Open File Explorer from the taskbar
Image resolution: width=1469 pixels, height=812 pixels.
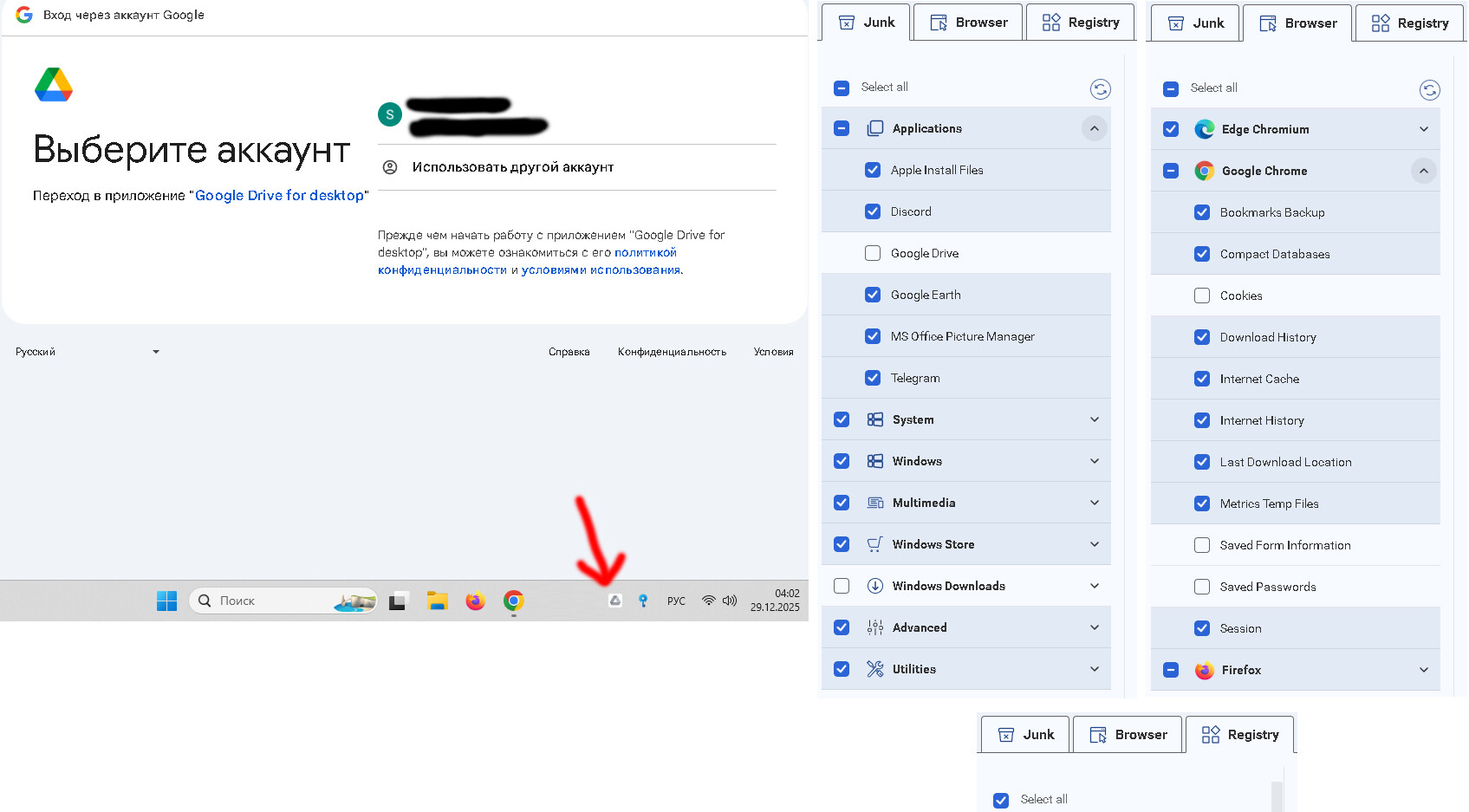(x=437, y=601)
